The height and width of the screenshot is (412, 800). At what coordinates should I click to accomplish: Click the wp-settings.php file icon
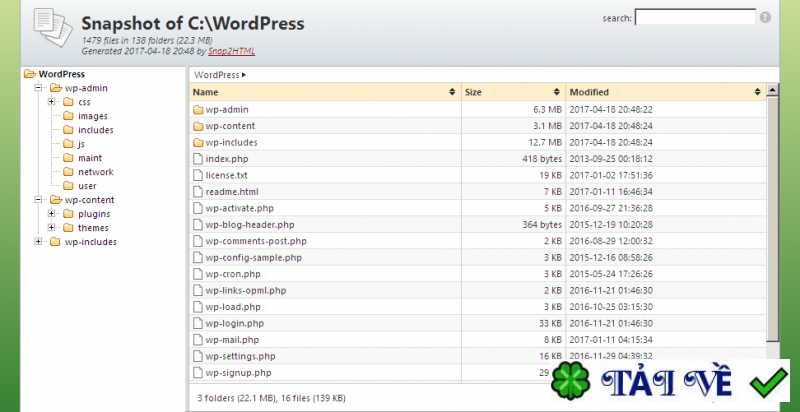point(198,356)
